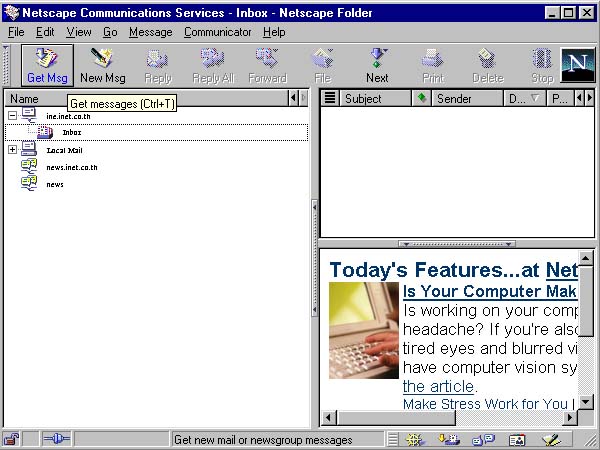Click message list column left arrow

coord(579,98)
